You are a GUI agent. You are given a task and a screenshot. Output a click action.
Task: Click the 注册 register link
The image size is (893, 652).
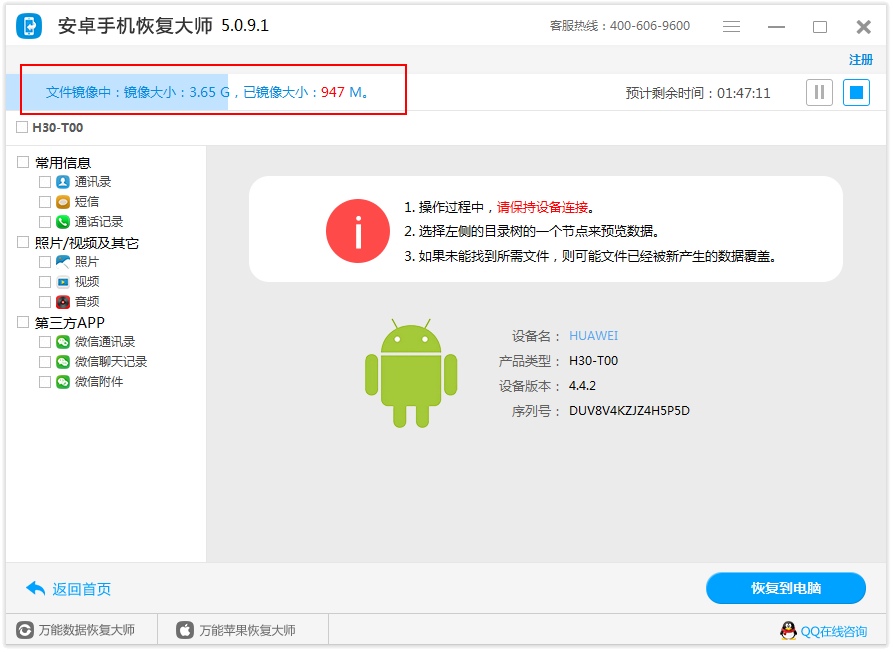tap(861, 60)
